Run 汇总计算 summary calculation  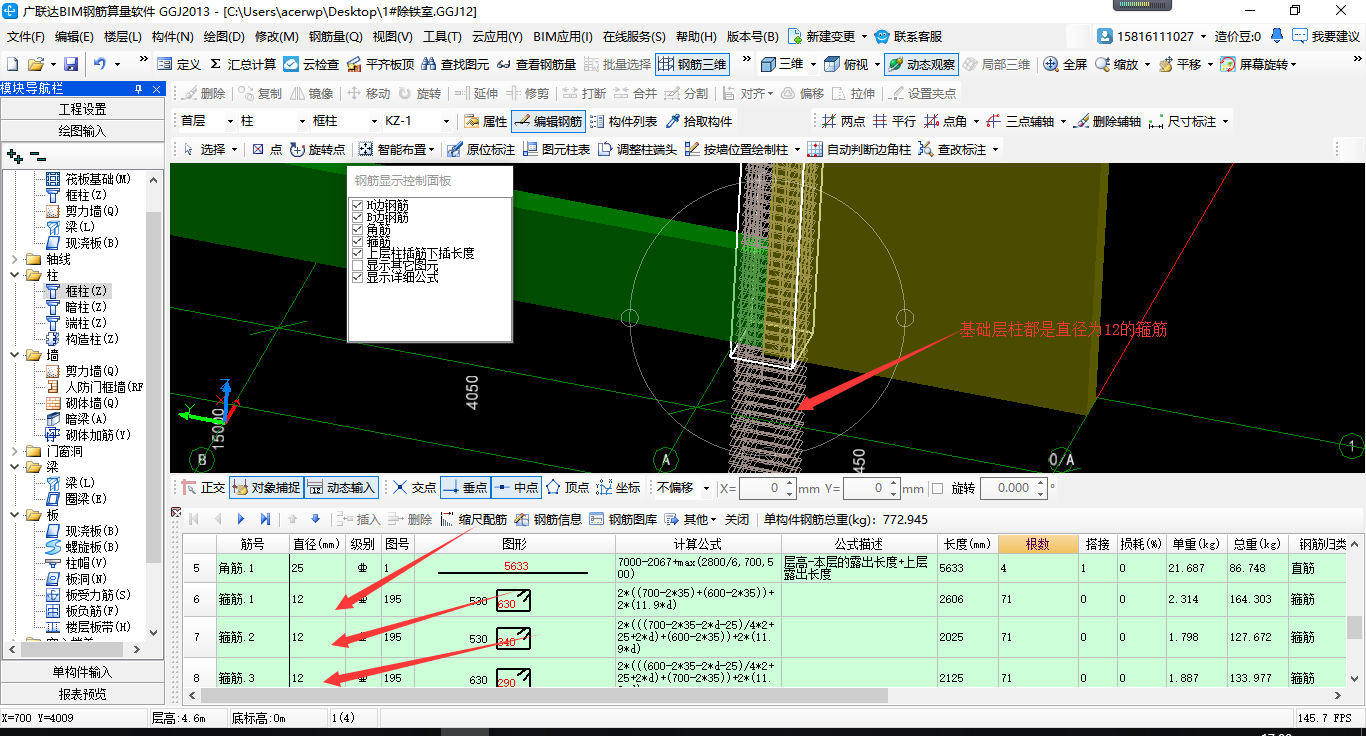point(243,64)
